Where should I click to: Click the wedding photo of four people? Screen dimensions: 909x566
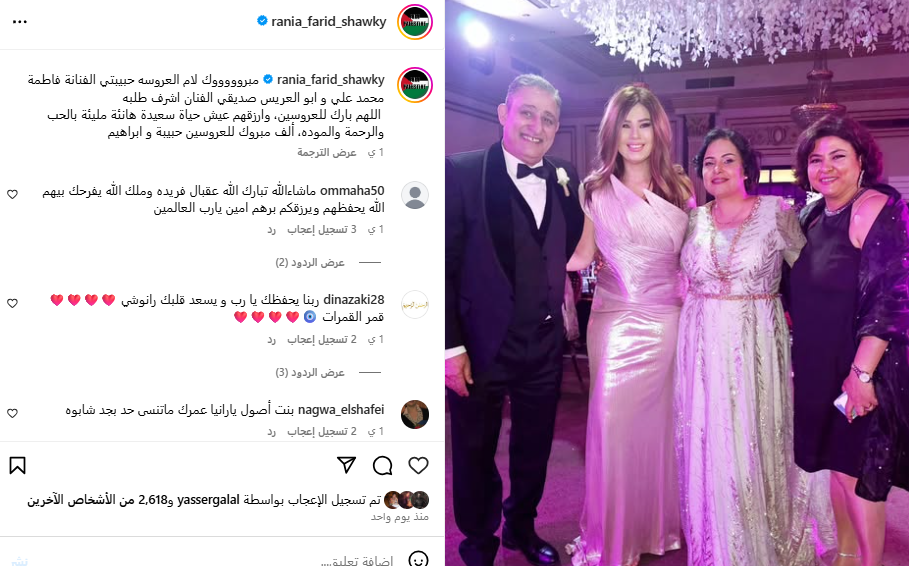[x=677, y=283]
